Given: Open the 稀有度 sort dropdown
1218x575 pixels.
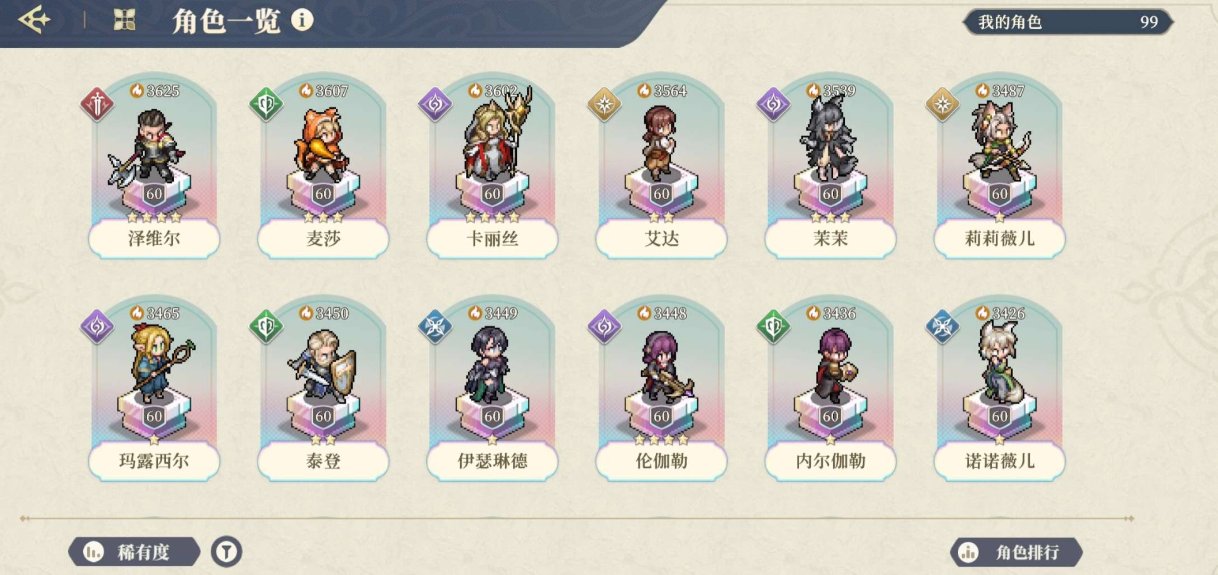Looking at the screenshot, I should 134,552.
